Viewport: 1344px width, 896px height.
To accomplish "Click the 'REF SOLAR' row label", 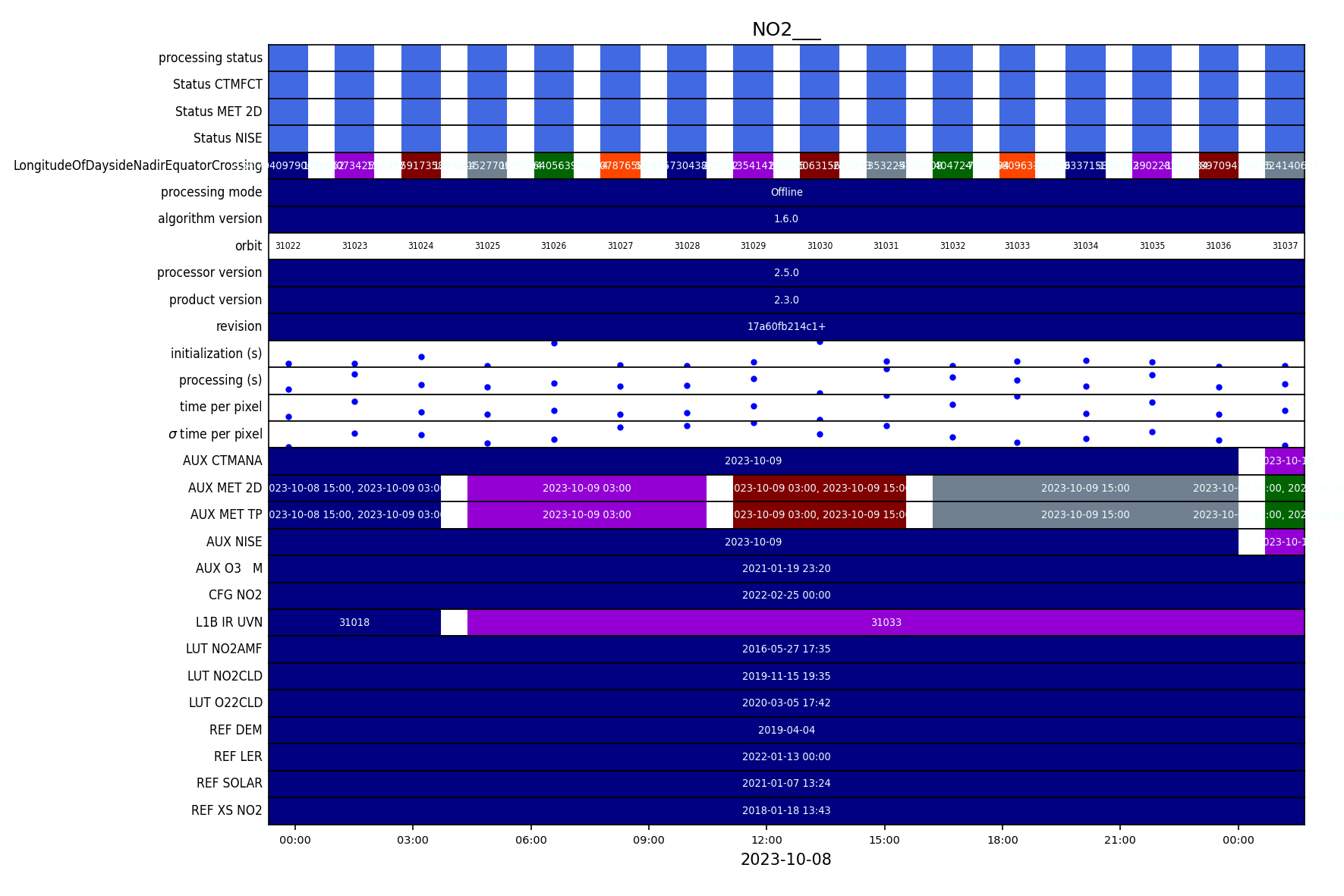I will pyautogui.click(x=229, y=783).
